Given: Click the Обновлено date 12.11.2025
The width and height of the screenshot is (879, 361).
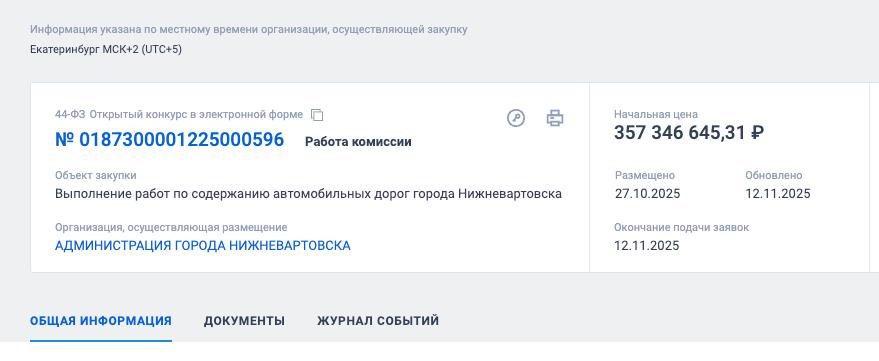Looking at the screenshot, I should click(x=778, y=194).
